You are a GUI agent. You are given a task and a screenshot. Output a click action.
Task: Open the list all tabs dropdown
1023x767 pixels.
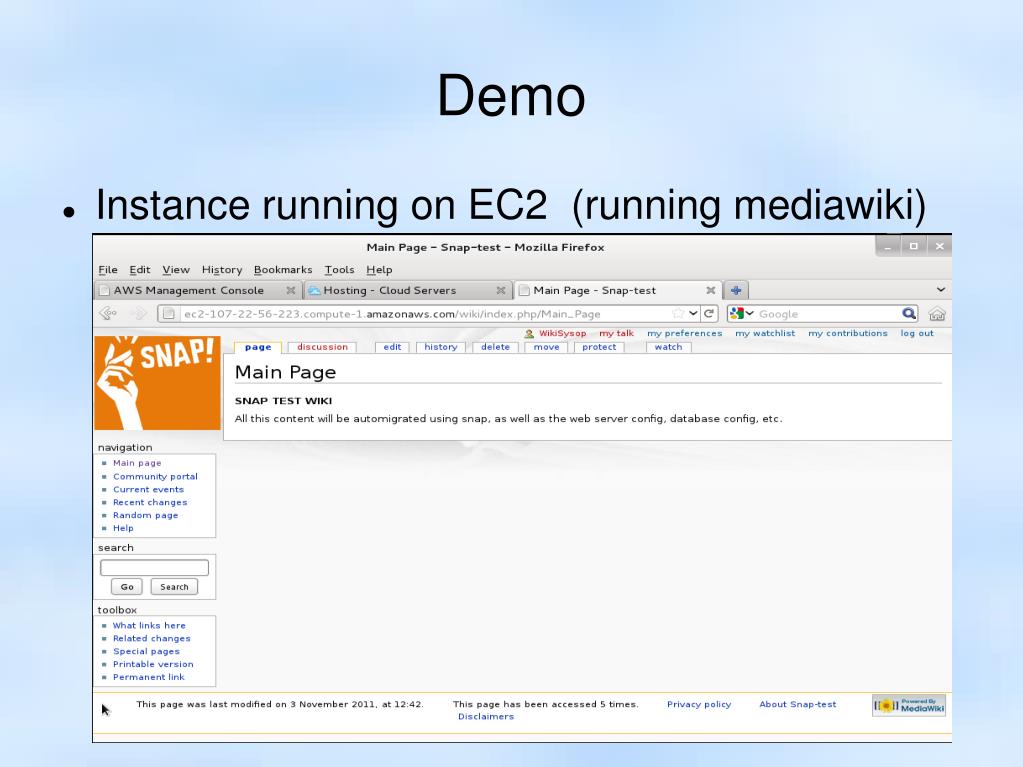tap(941, 290)
